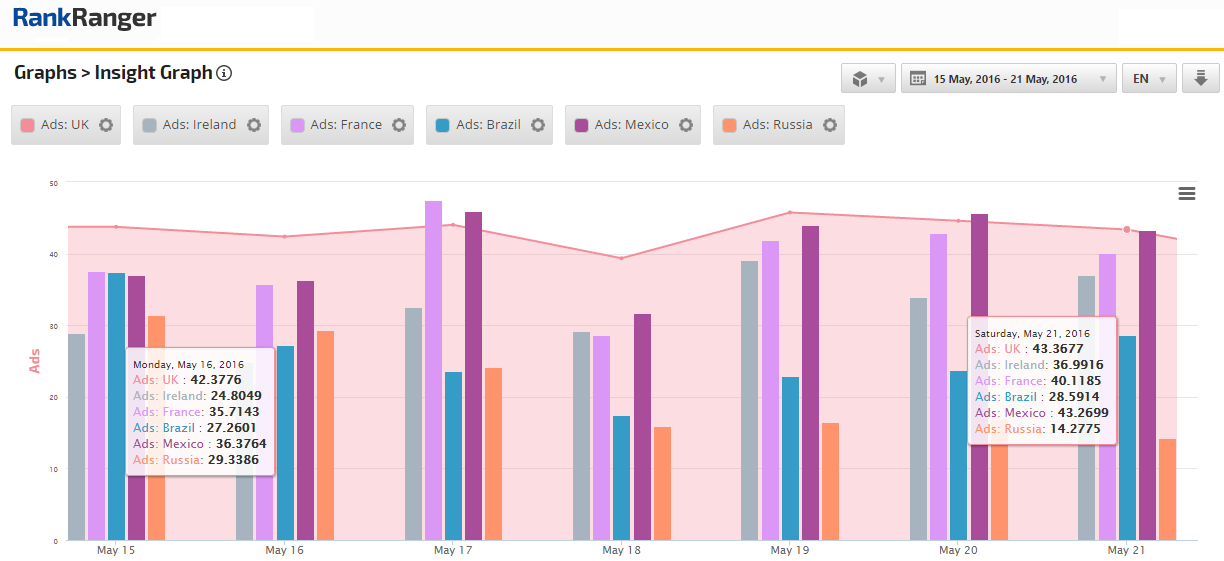This screenshot has width=1224, height=561.
Task: Click gear icon next to Ads: Brazil
Action: coord(538,125)
